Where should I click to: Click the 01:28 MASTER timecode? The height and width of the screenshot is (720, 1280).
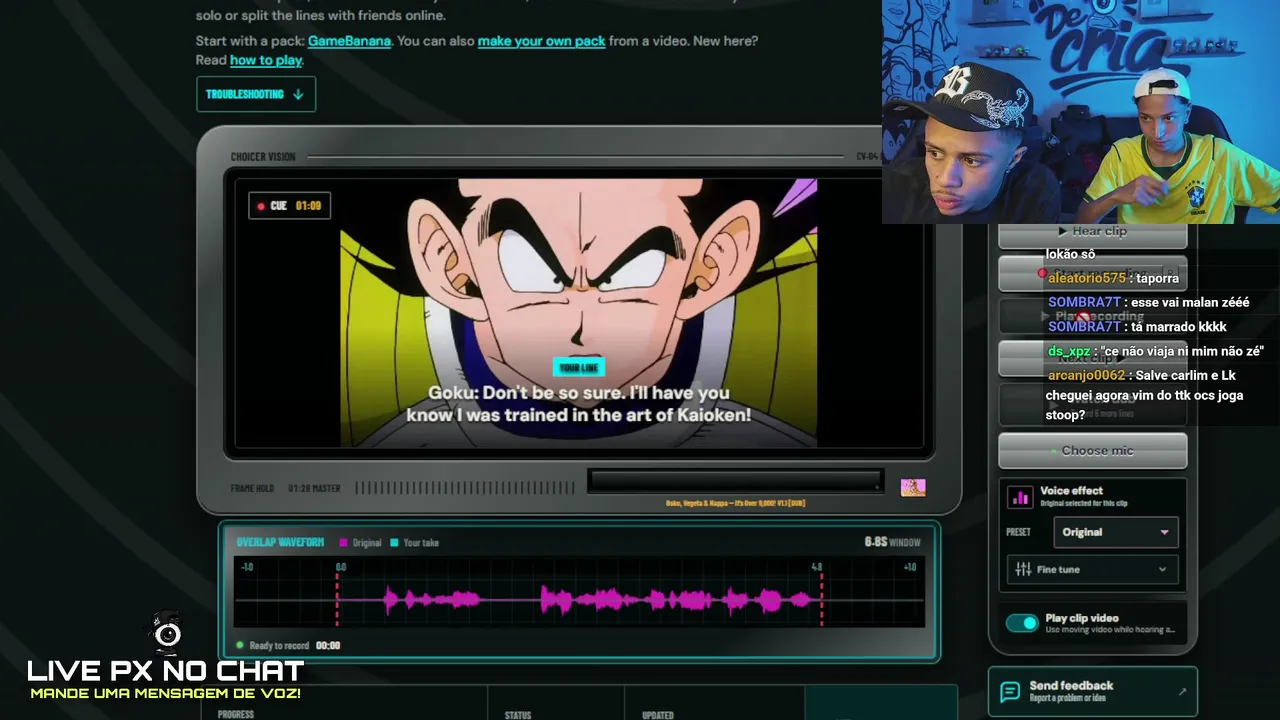pyautogui.click(x=314, y=488)
